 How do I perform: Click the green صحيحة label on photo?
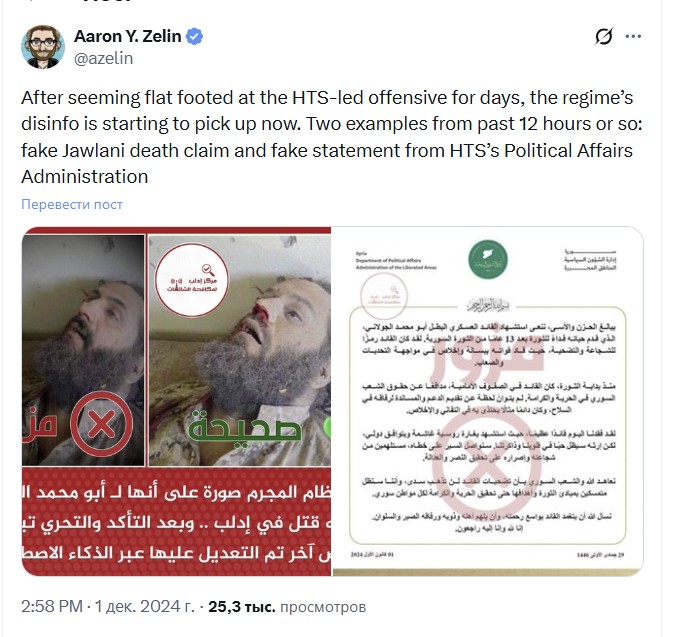245,427
